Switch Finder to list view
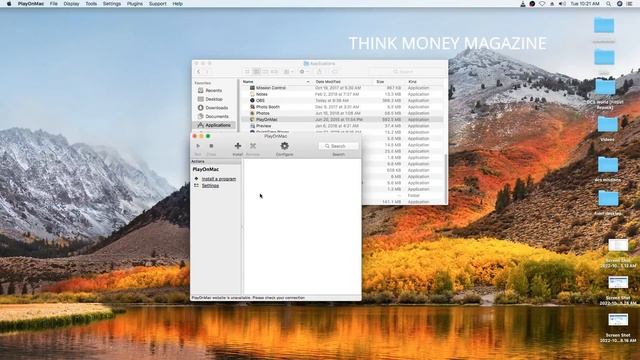 256,72
